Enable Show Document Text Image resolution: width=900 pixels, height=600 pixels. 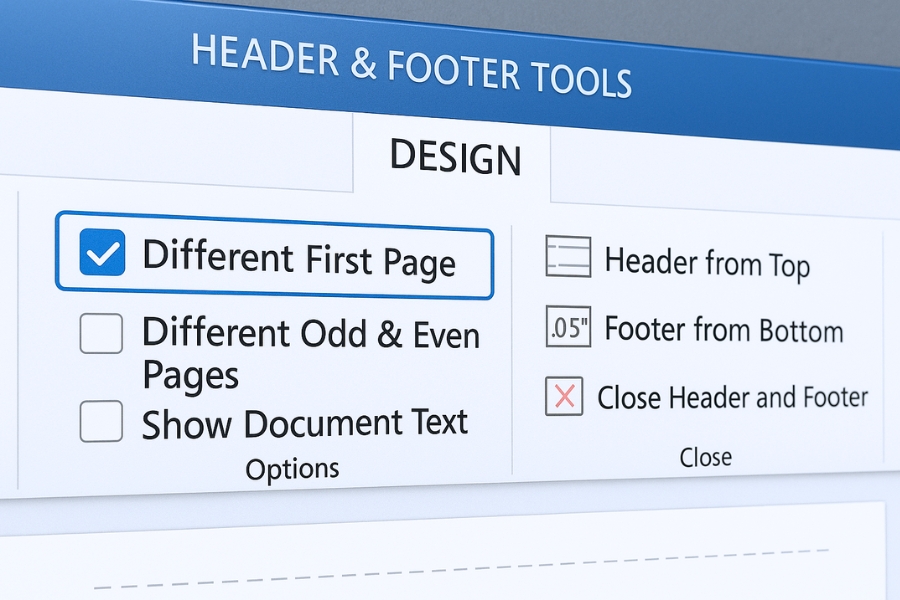pyautogui.click(x=101, y=421)
